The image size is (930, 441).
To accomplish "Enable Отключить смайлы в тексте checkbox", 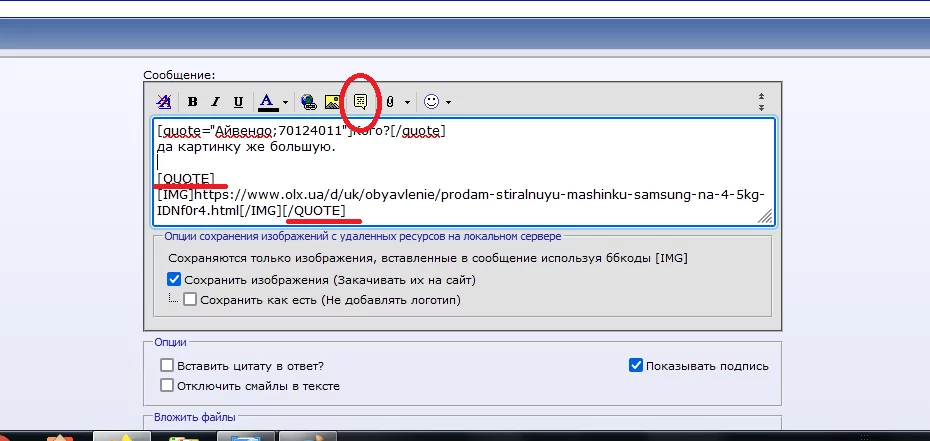I will point(167,385).
